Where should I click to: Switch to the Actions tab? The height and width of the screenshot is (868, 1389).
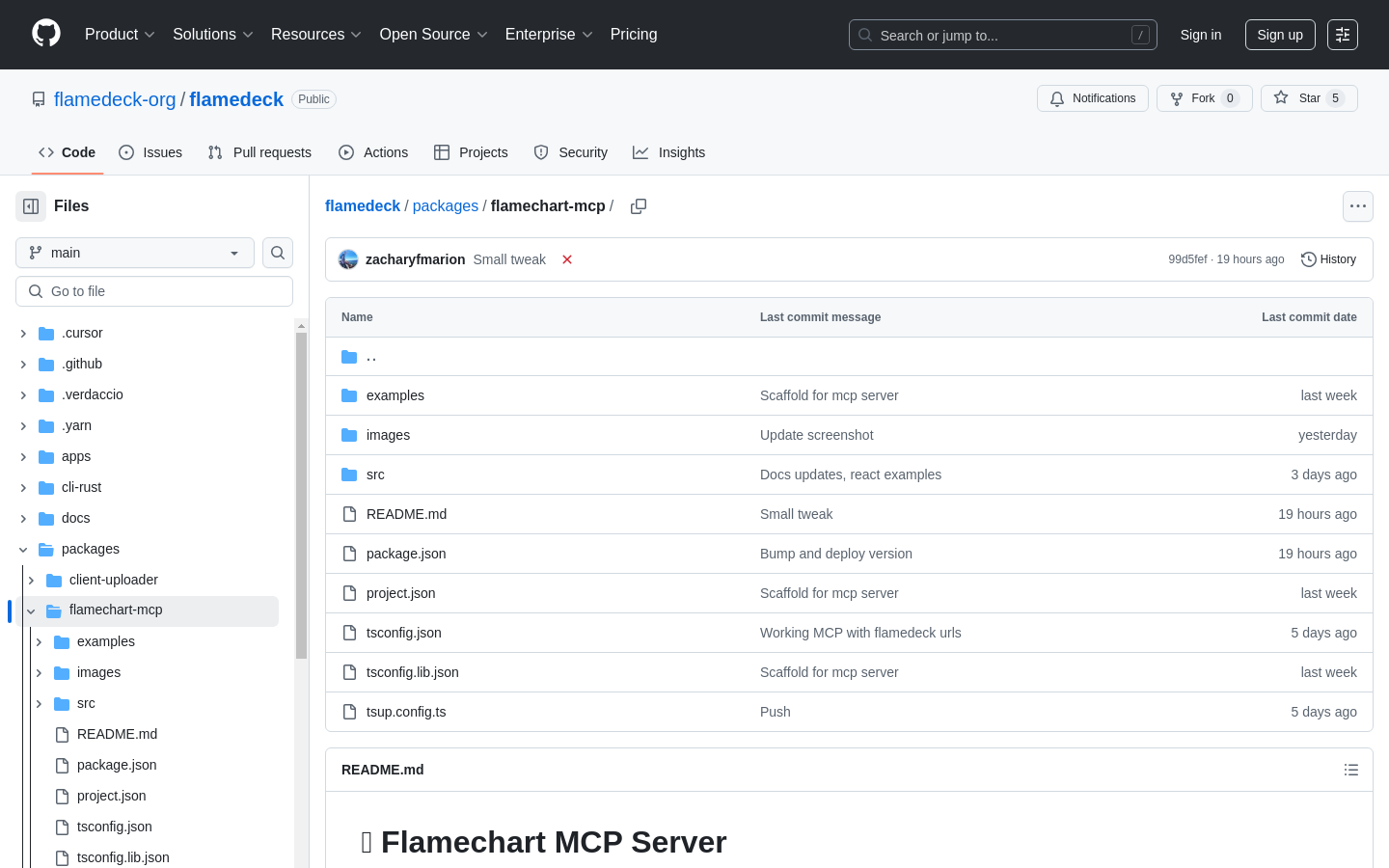373,152
